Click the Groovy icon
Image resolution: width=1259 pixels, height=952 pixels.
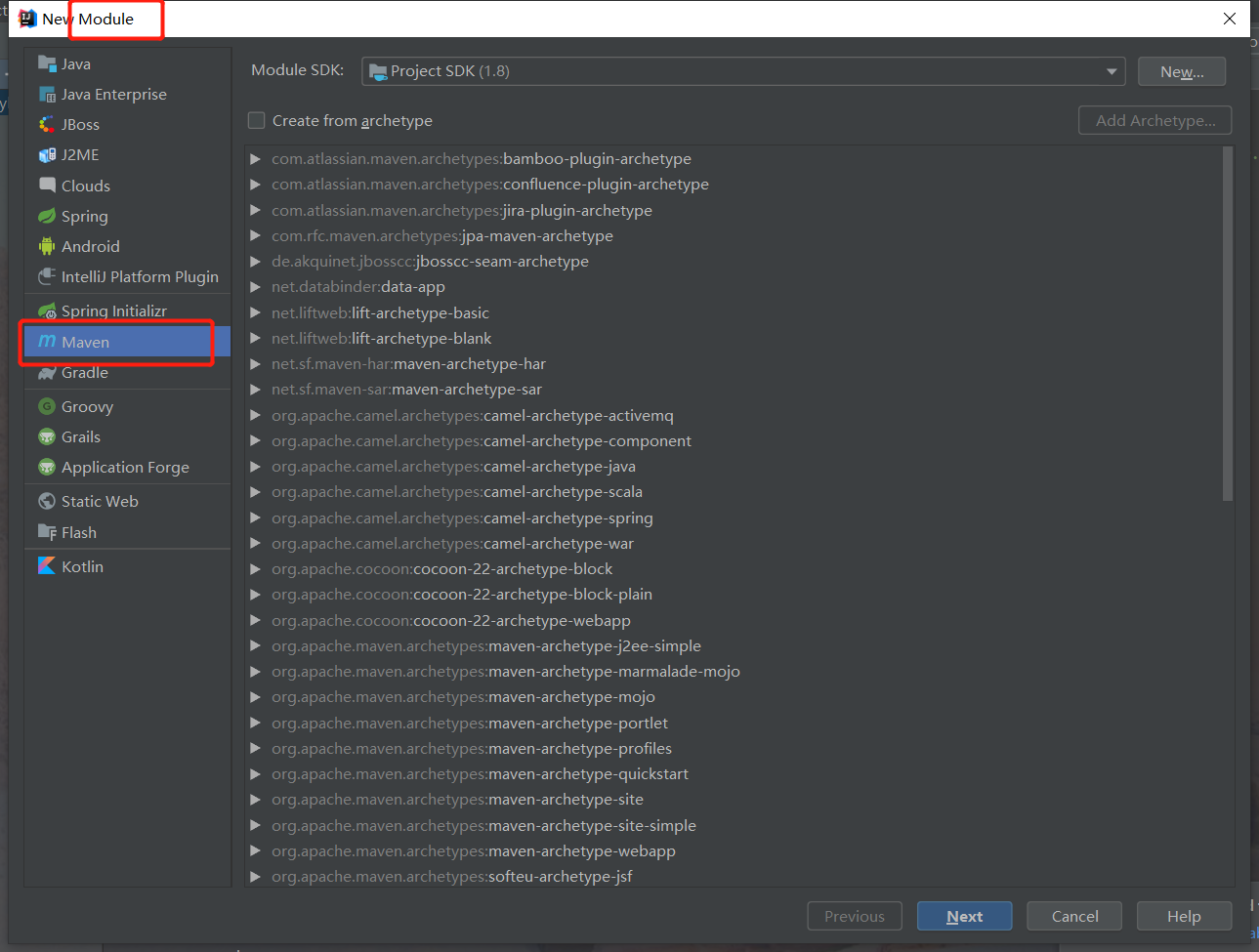pyautogui.click(x=47, y=406)
